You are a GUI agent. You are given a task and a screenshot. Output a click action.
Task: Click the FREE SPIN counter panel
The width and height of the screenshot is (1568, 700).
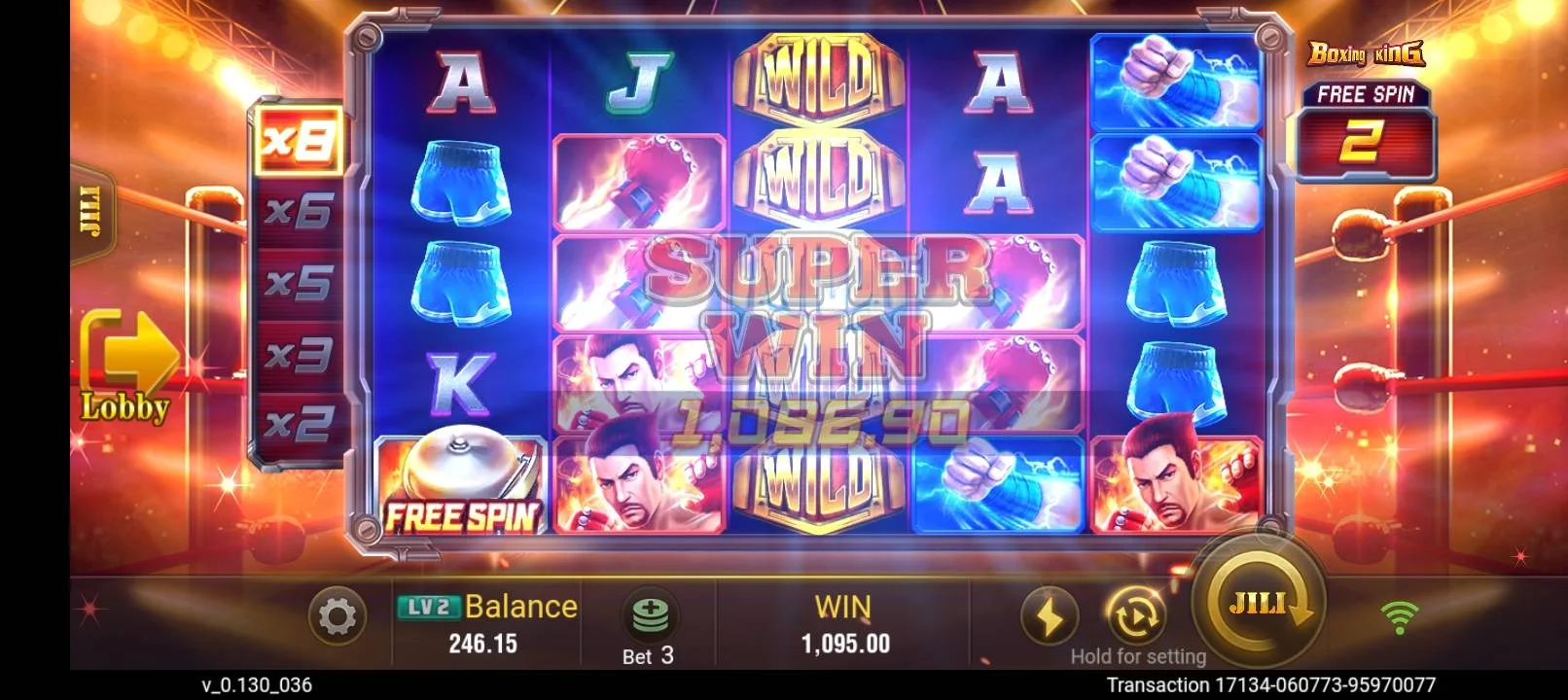(x=1366, y=130)
